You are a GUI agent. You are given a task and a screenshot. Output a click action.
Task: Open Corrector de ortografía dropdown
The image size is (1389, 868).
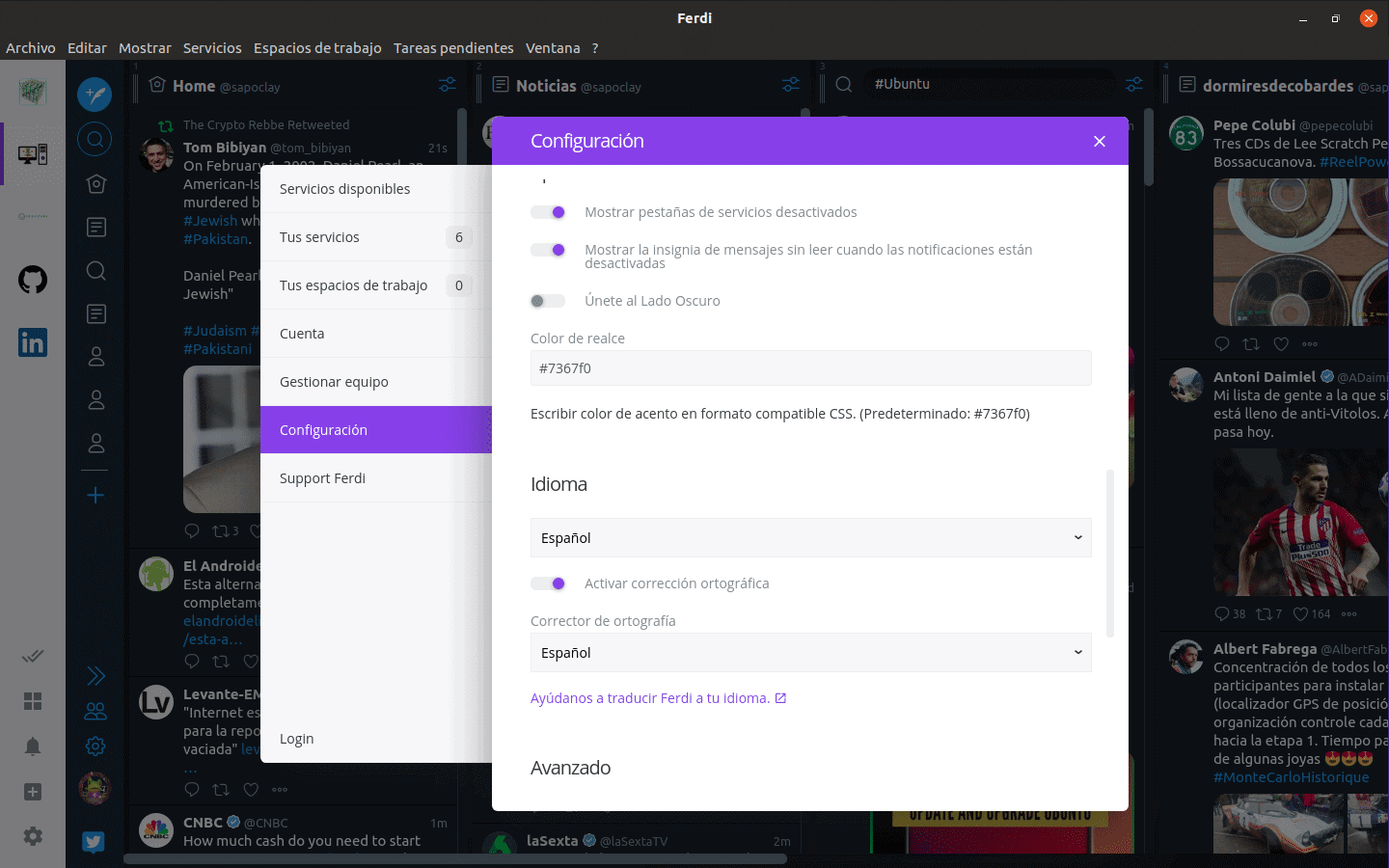point(810,653)
